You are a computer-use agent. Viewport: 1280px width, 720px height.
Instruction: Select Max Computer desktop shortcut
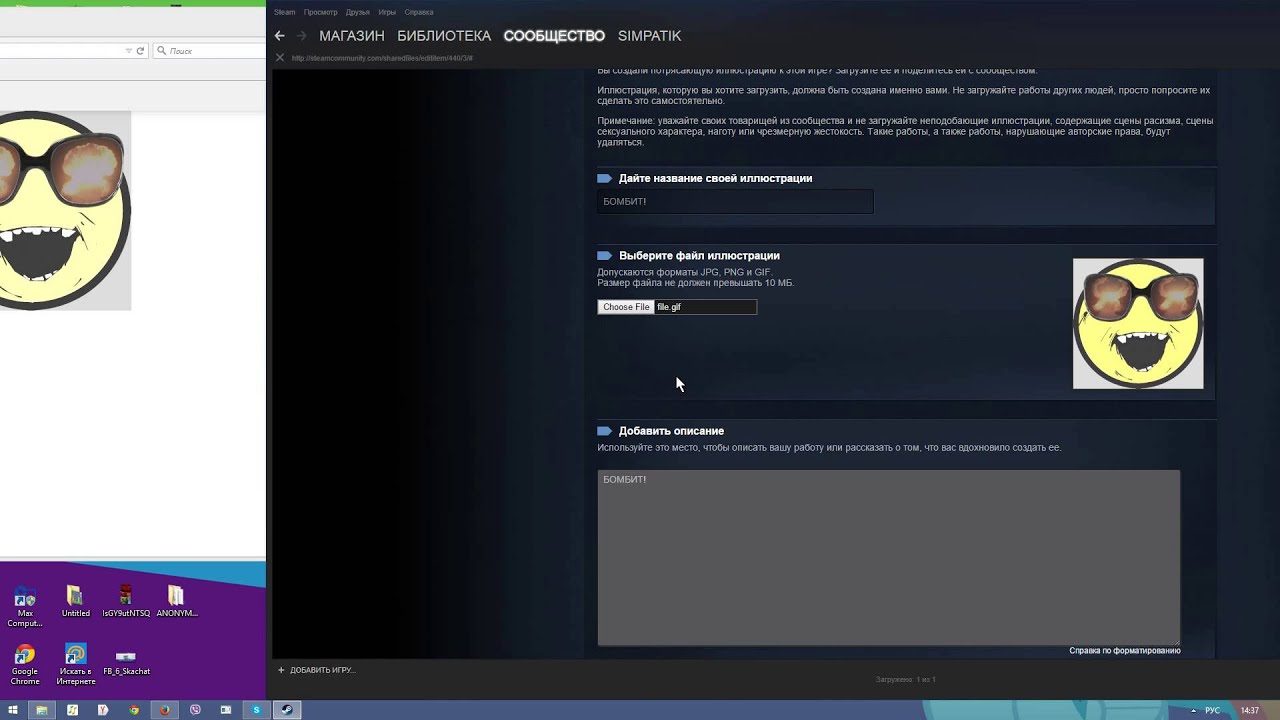(25, 607)
